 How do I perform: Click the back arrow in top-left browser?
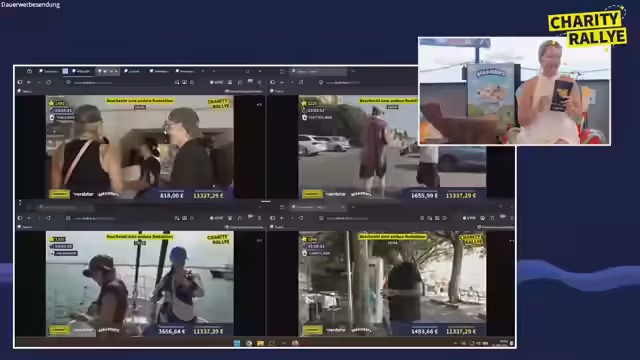tap(29, 82)
